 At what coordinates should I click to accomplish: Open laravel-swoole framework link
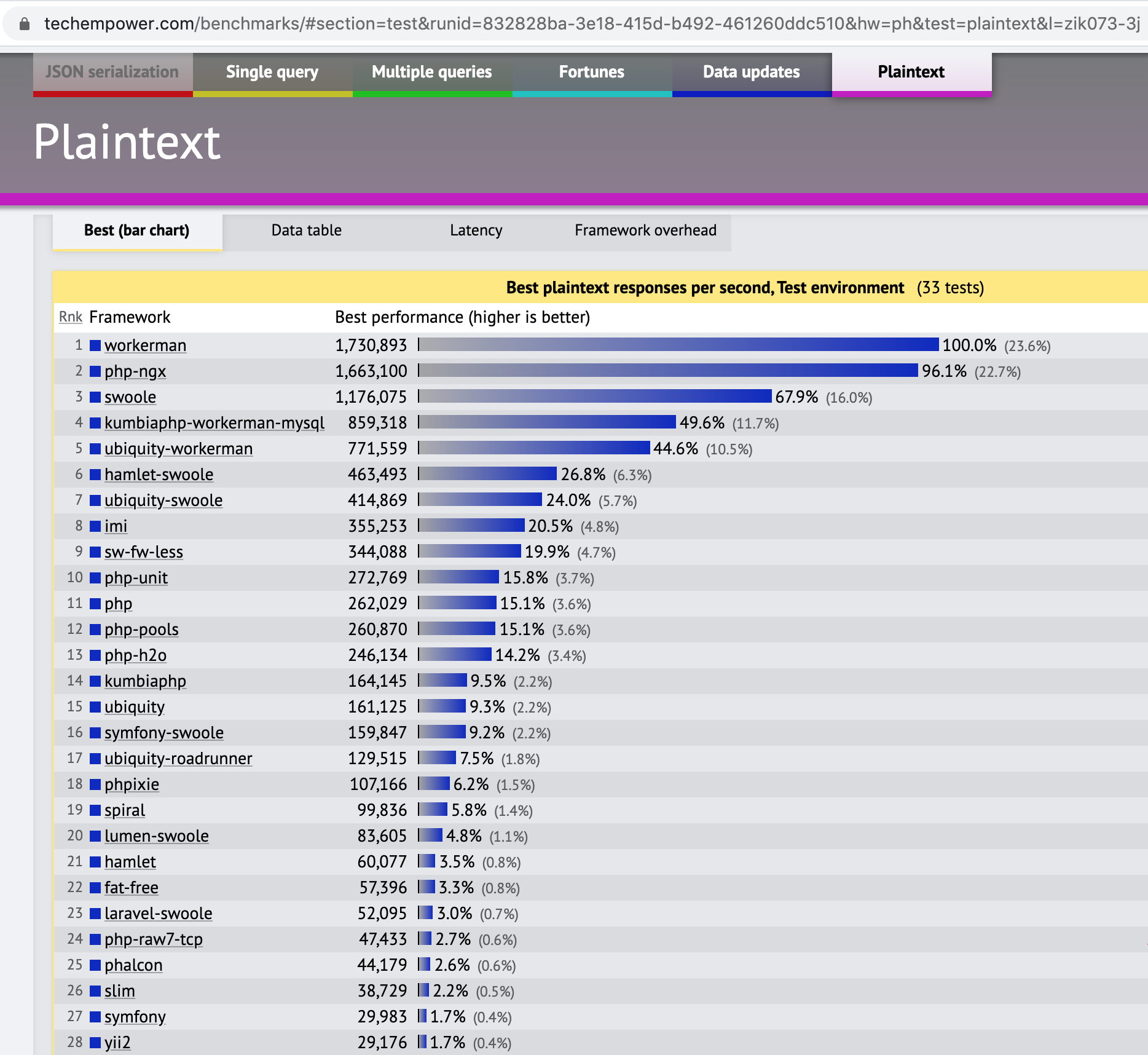click(x=159, y=914)
